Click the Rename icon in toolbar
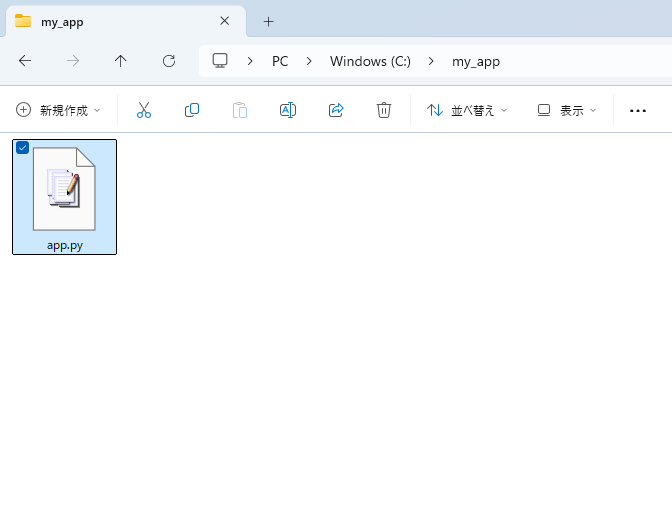The width and height of the screenshot is (672, 507). [x=288, y=110]
